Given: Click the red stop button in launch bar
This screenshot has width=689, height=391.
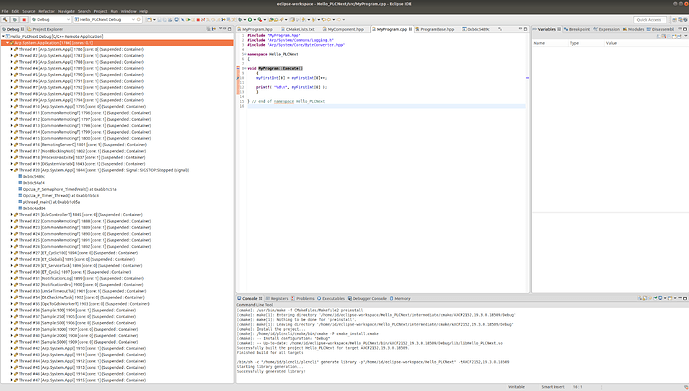Looking at the screenshot, I should (24, 19).
